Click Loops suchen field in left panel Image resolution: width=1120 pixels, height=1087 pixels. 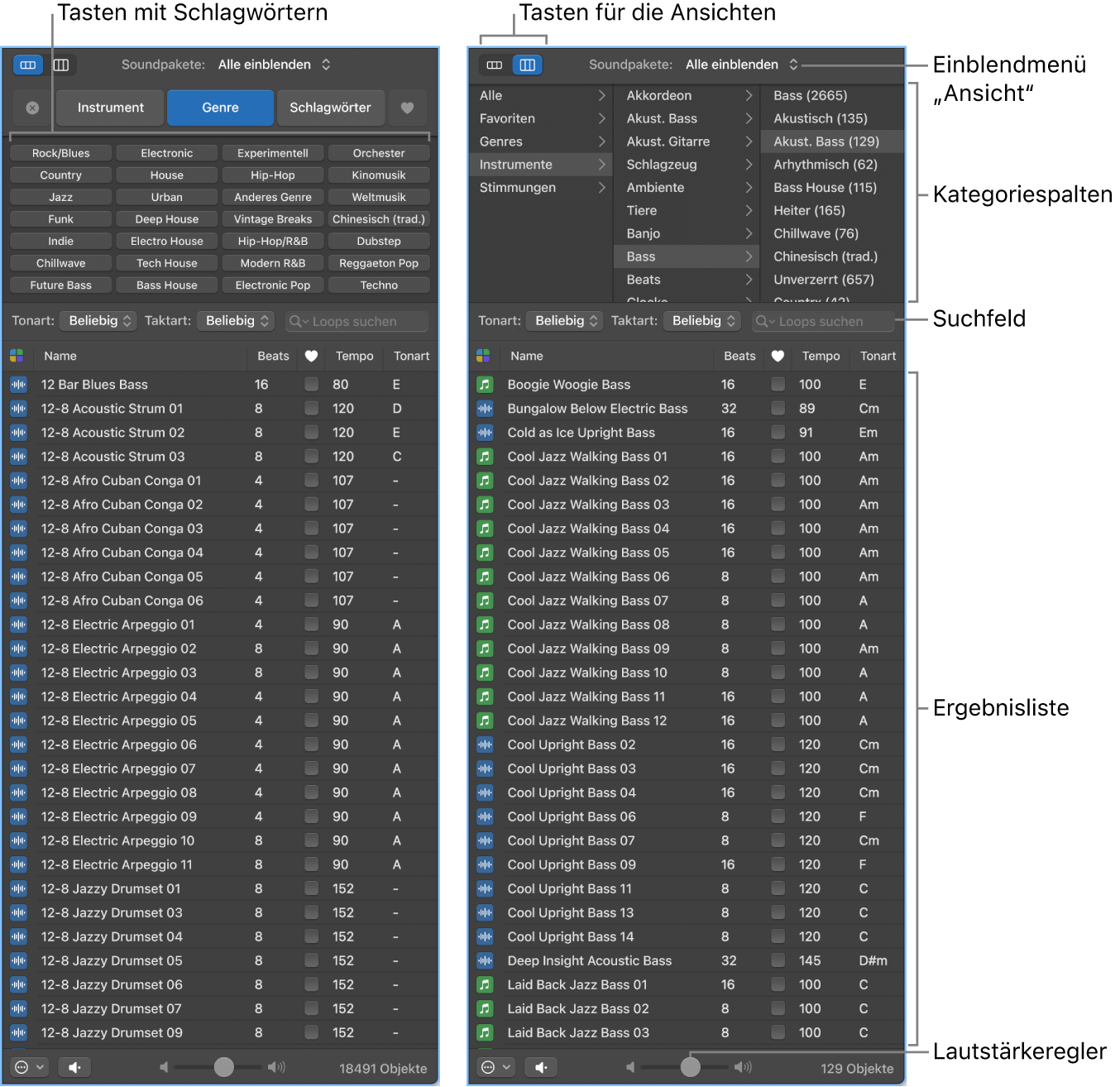357,321
